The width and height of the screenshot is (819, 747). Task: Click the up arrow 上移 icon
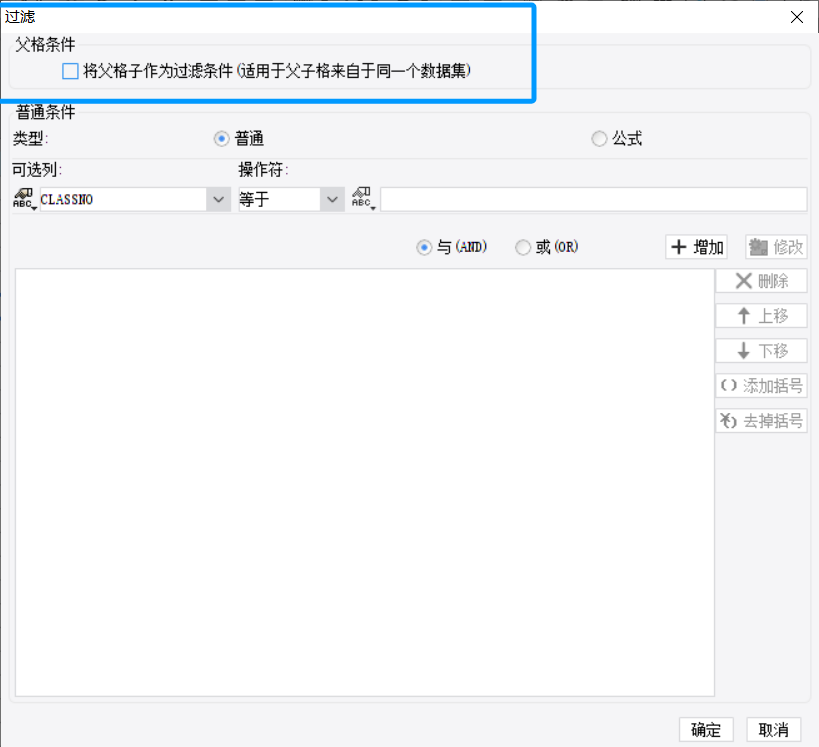(x=744, y=316)
